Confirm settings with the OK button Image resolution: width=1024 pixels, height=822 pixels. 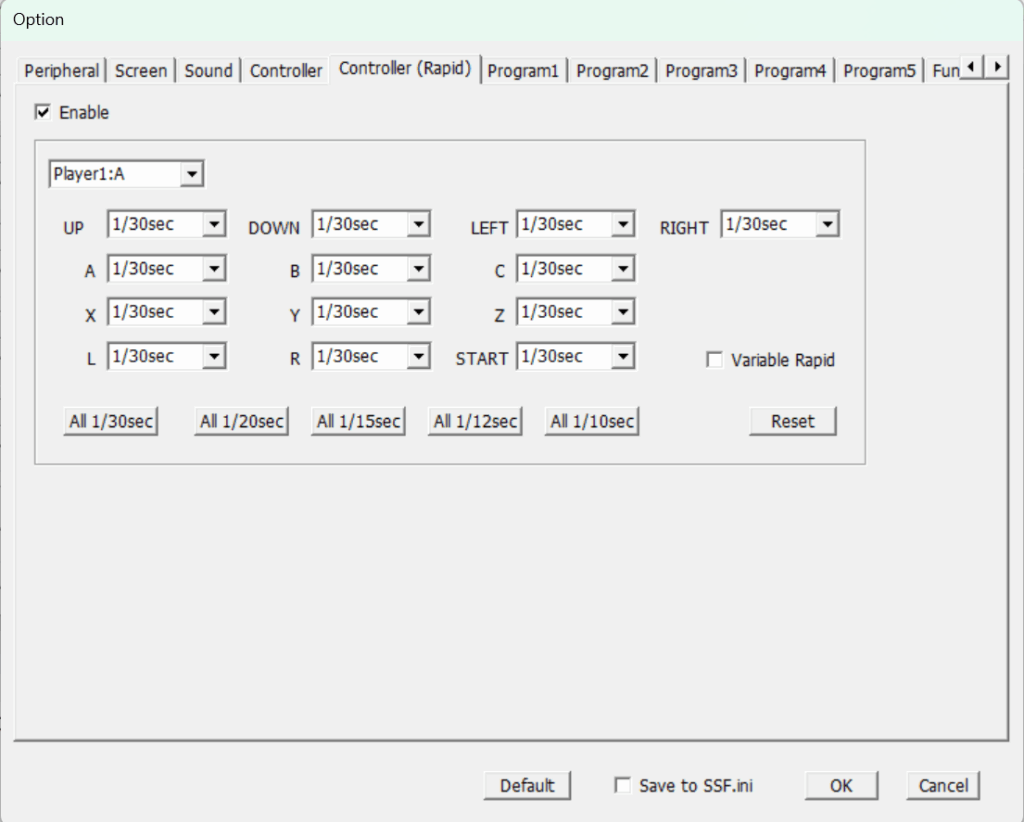point(841,785)
